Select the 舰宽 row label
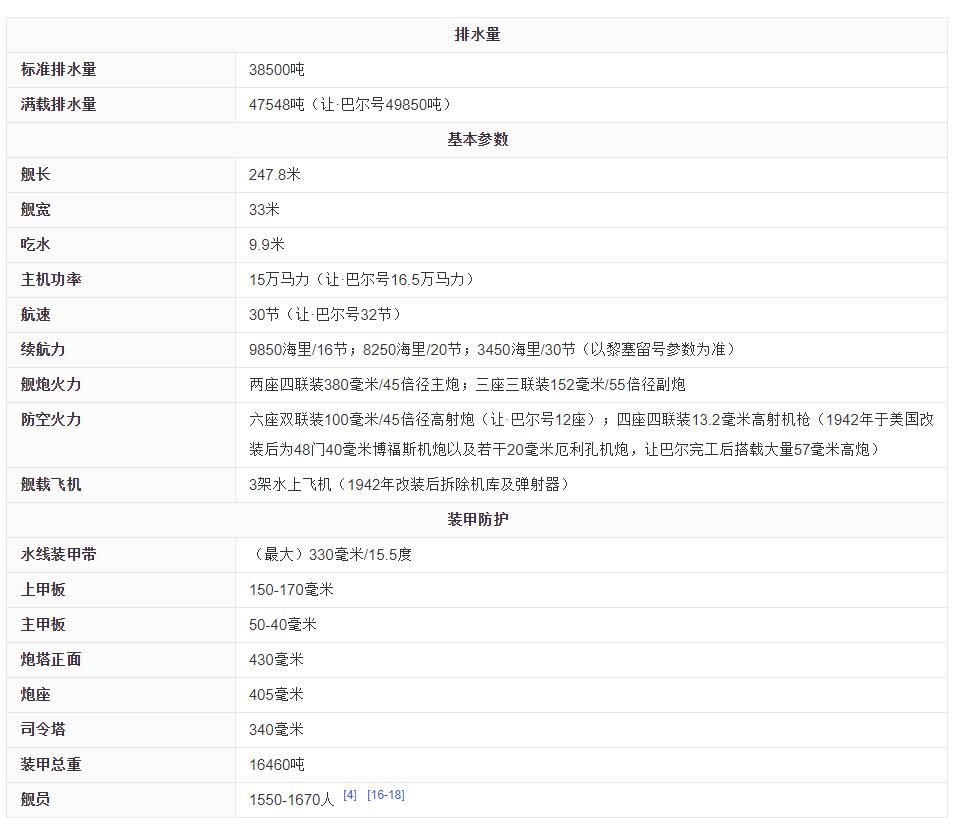The image size is (963, 818). (36, 210)
